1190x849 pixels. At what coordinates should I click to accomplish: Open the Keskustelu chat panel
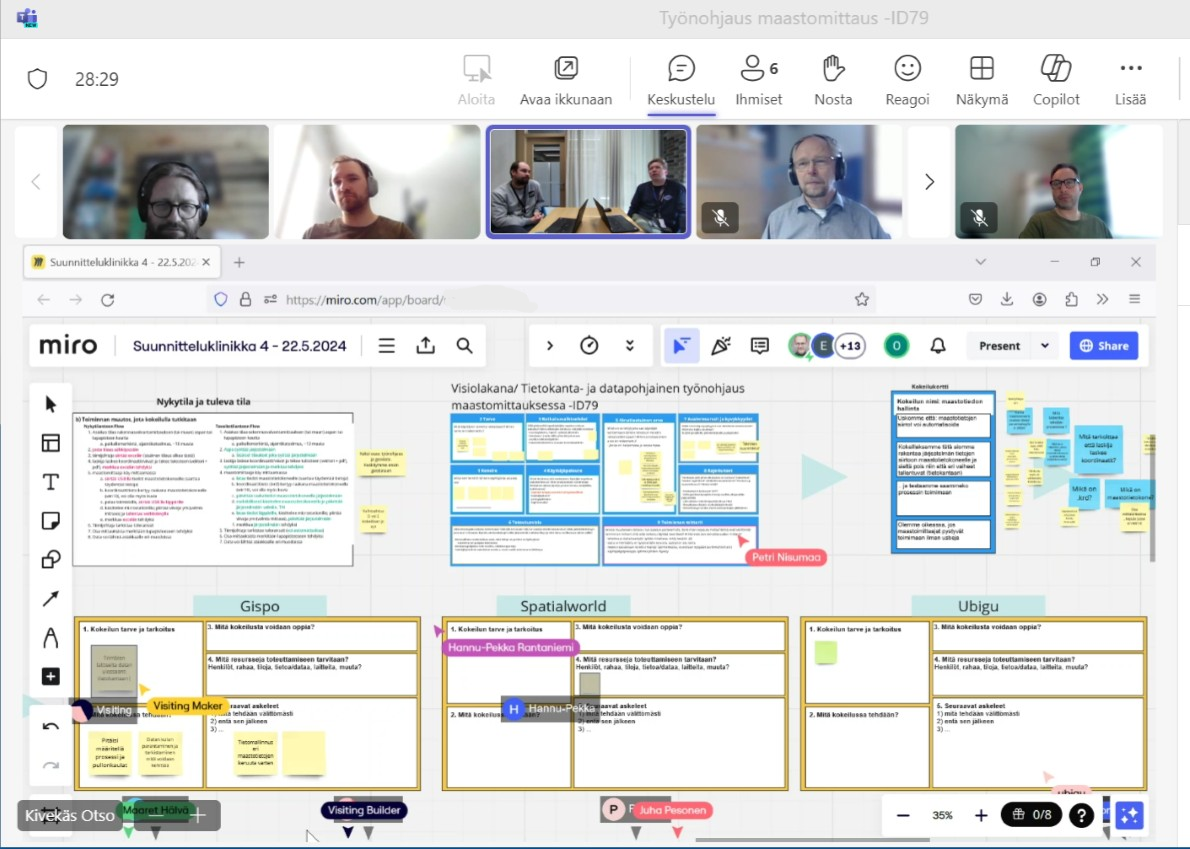click(x=681, y=80)
